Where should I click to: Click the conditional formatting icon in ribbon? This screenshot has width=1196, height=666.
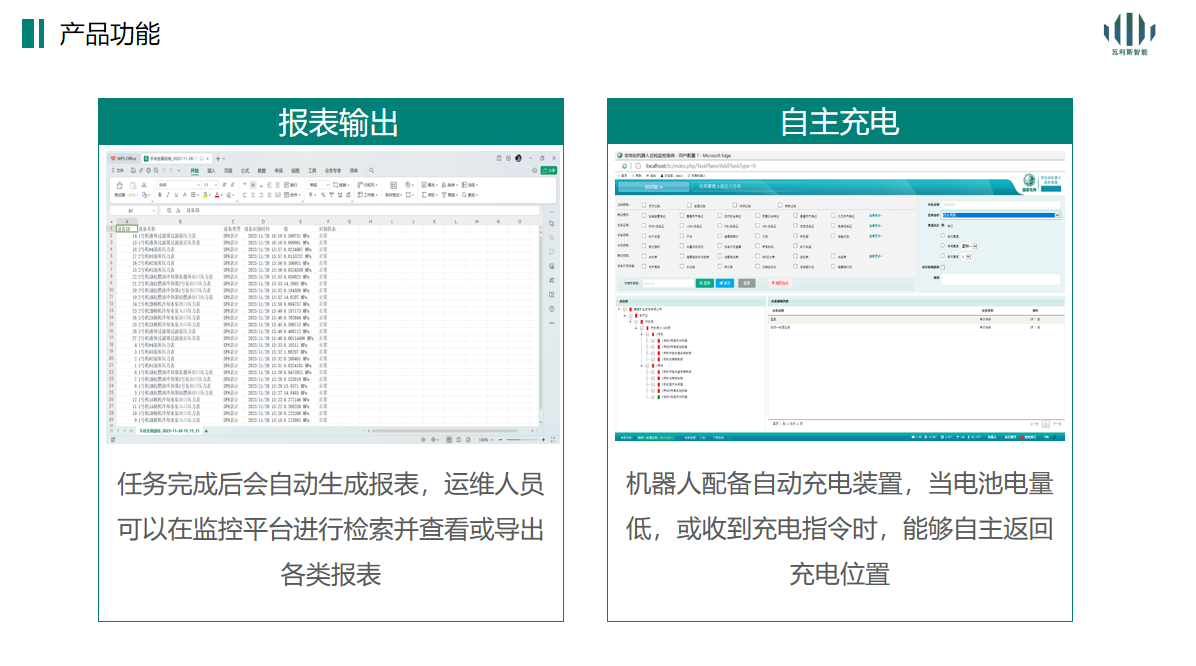[x=393, y=185]
